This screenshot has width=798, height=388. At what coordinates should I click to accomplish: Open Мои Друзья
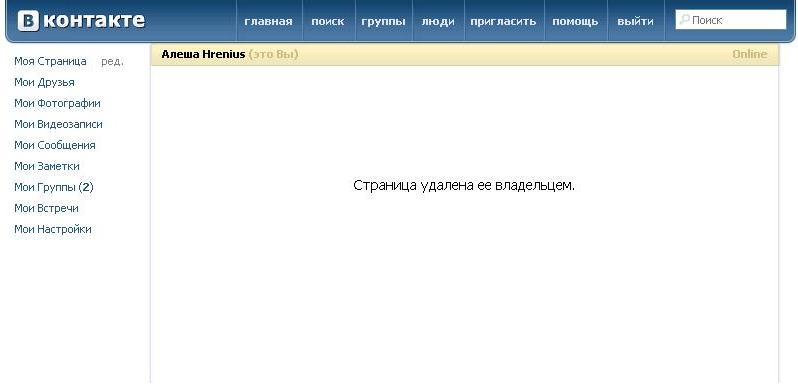pos(44,82)
